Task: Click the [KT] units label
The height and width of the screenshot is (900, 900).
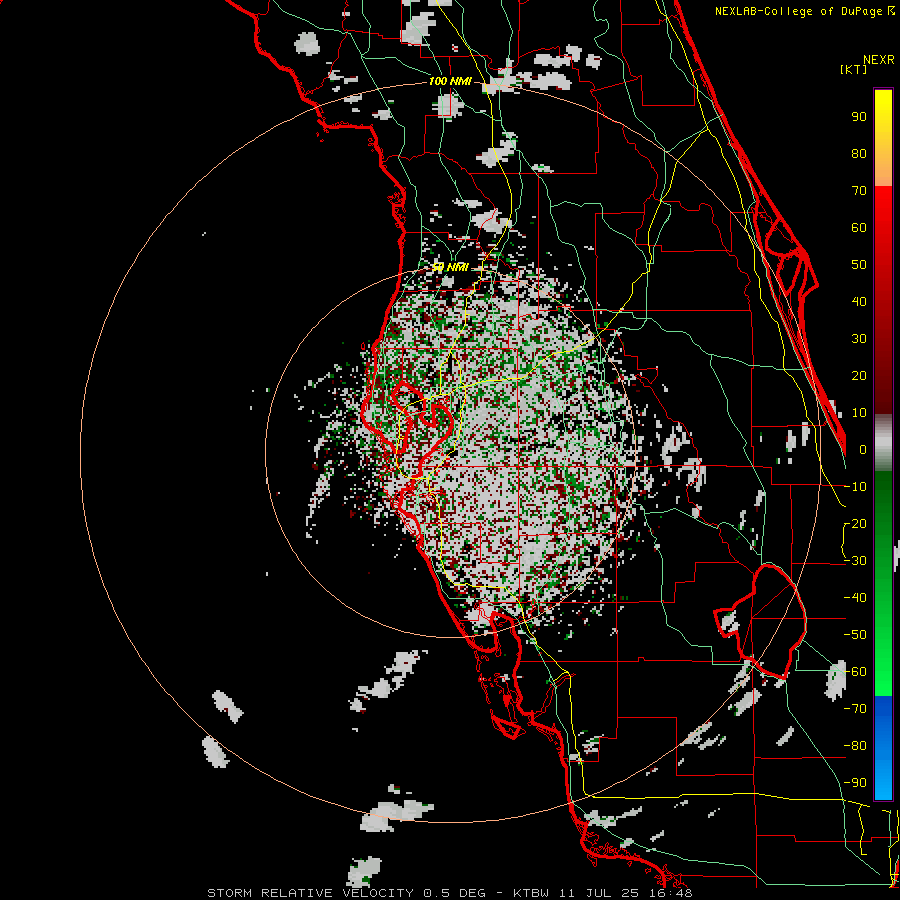Action: point(854,69)
